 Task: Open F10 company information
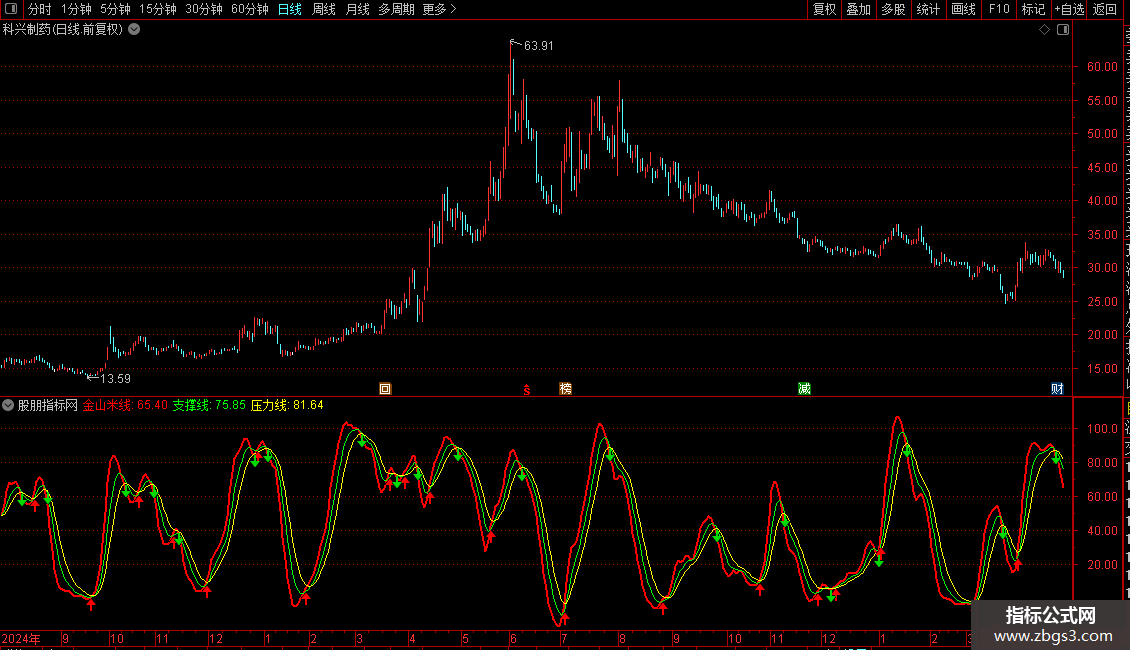(x=999, y=9)
